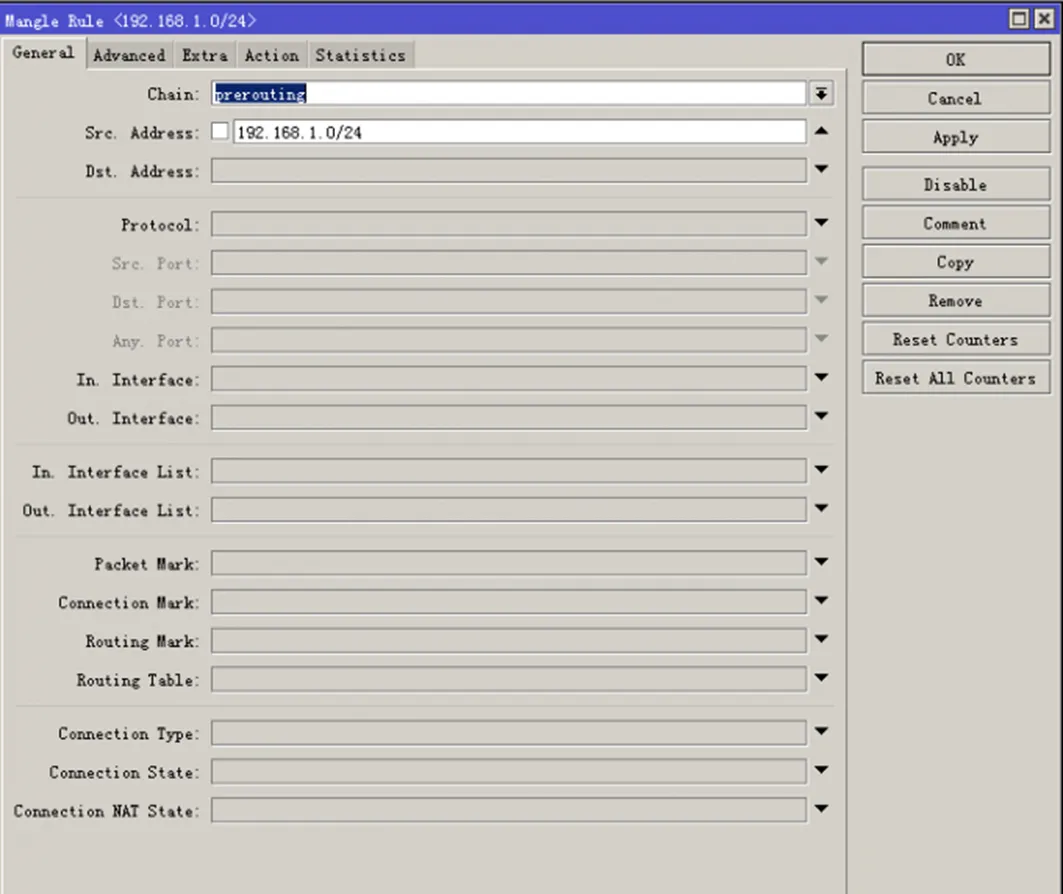This screenshot has height=894, width=1063.
Task: Expand the Connection State field
Action: pos(821,769)
